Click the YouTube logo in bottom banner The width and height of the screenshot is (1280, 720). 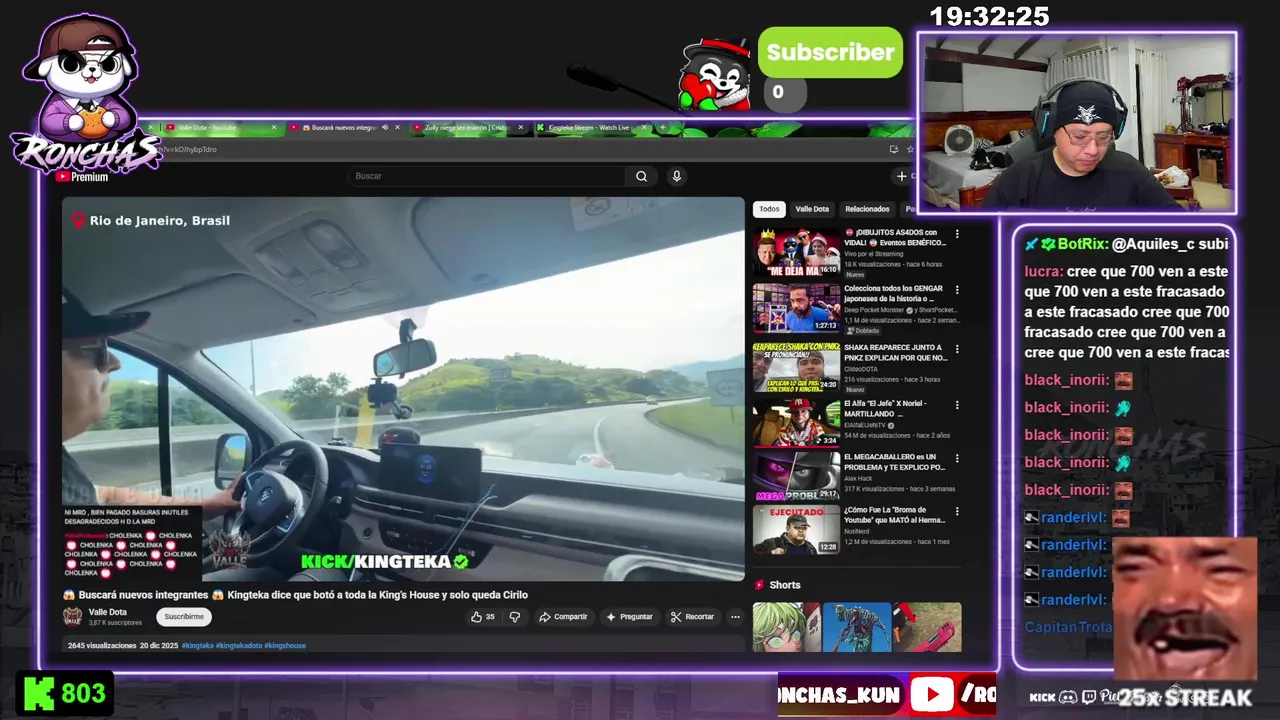931,695
